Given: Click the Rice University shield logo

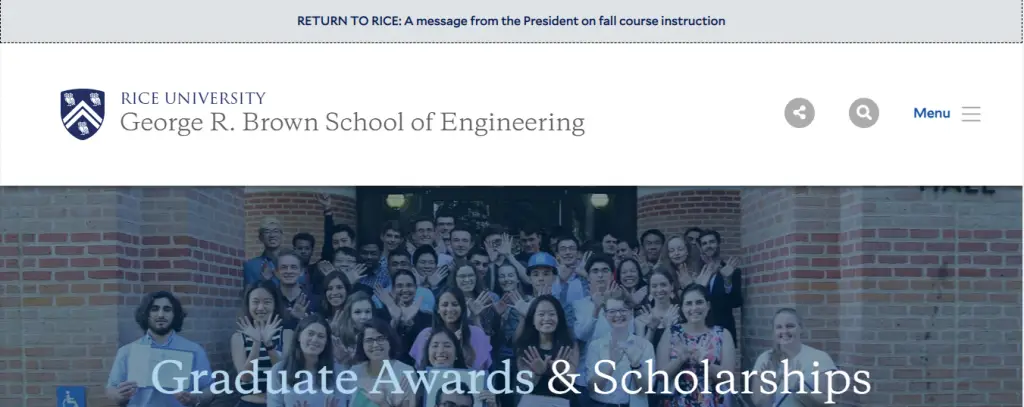Looking at the screenshot, I should tap(82, 113).
